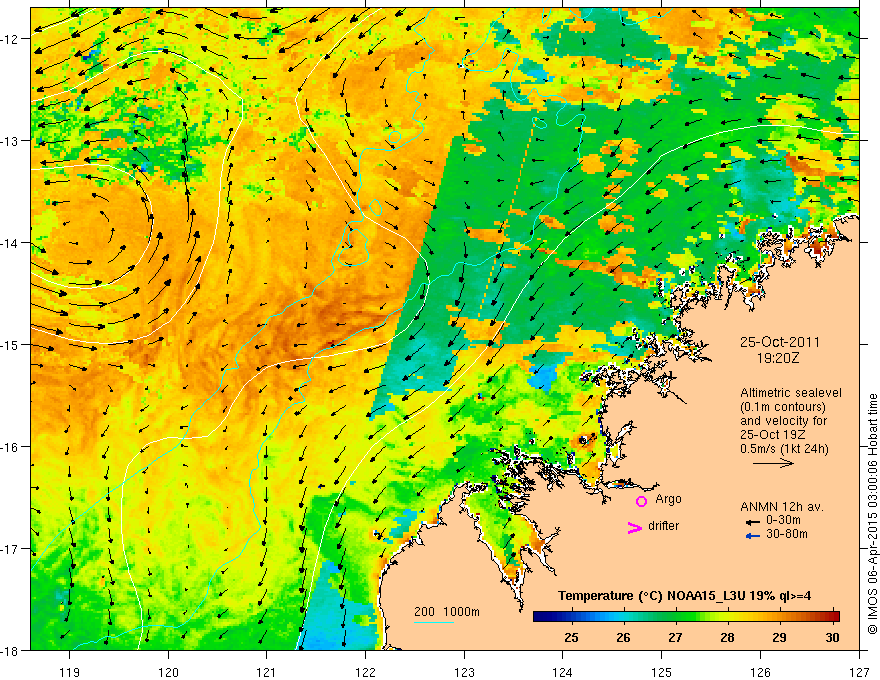
Task: Click longitude axis label 120
Action: coord(168,672)
